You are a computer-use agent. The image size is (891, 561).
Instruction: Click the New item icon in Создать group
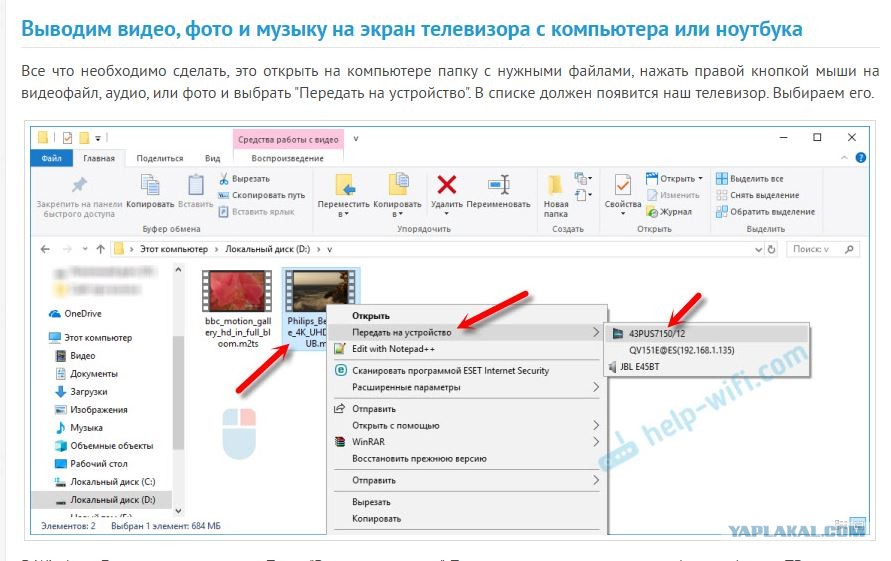tap(582, 178)
